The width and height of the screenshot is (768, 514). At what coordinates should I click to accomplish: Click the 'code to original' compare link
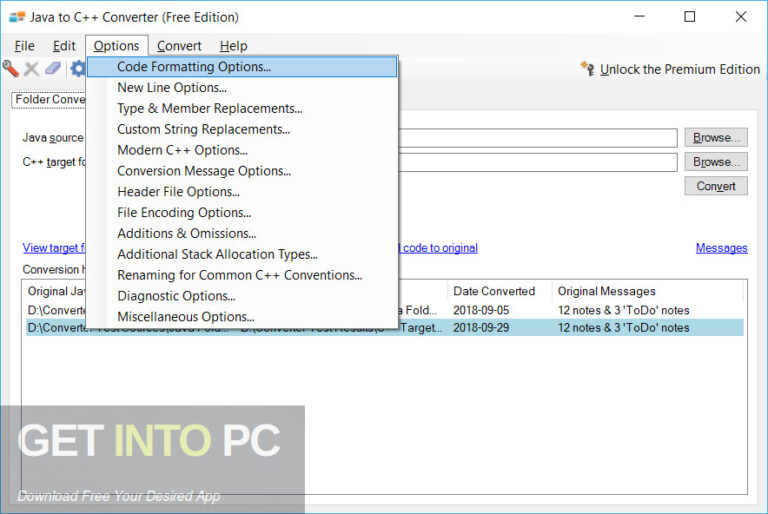click(439, 248)
